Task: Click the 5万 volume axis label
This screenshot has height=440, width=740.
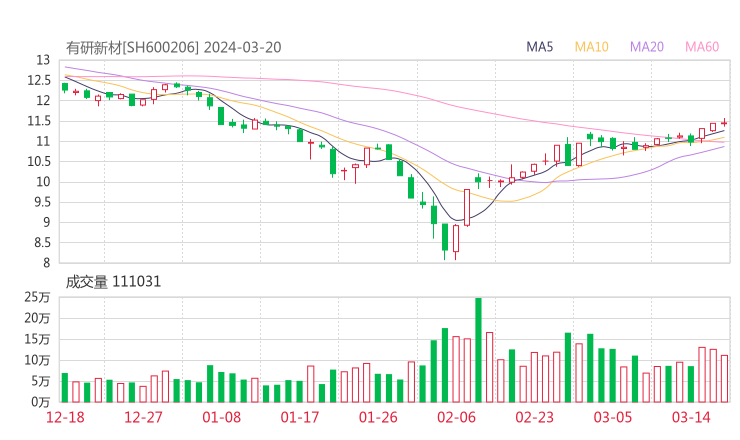Action: point(41,381)
